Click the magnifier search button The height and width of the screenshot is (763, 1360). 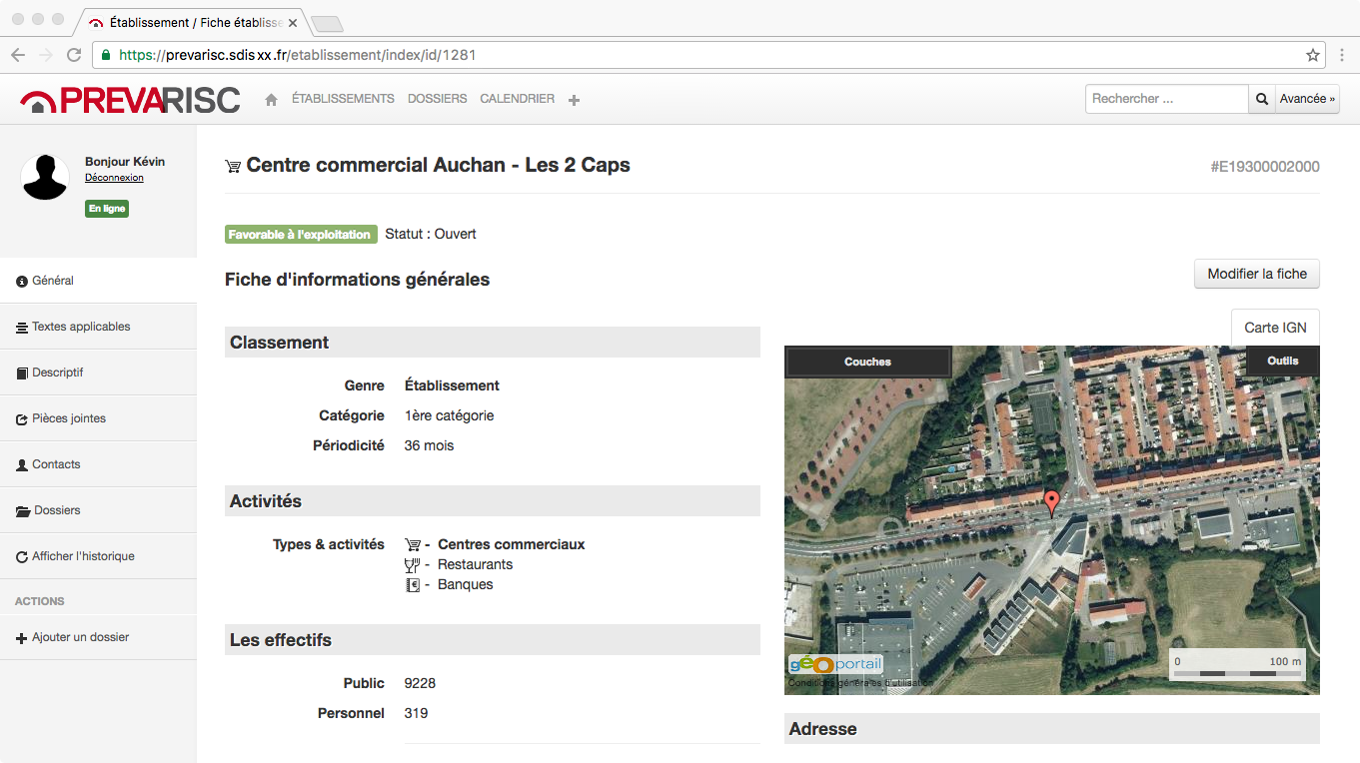[x=1261, y=99]
